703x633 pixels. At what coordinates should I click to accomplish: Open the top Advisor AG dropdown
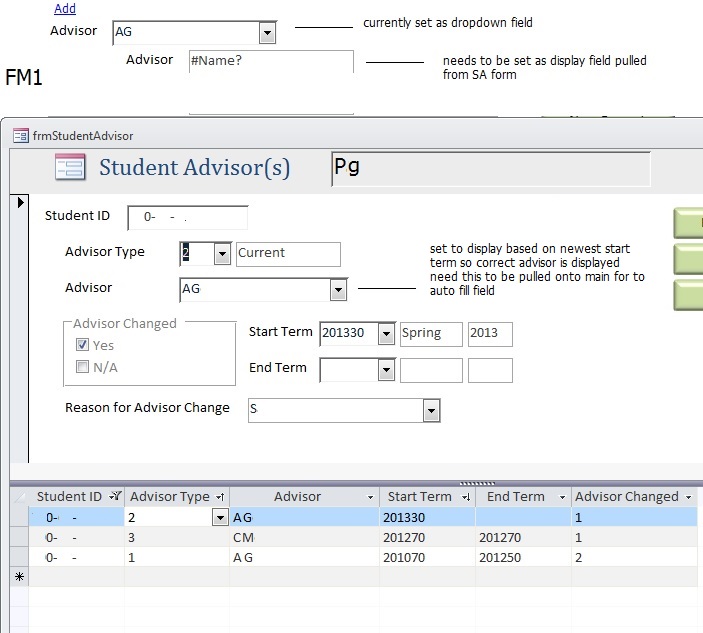[267, 33]
